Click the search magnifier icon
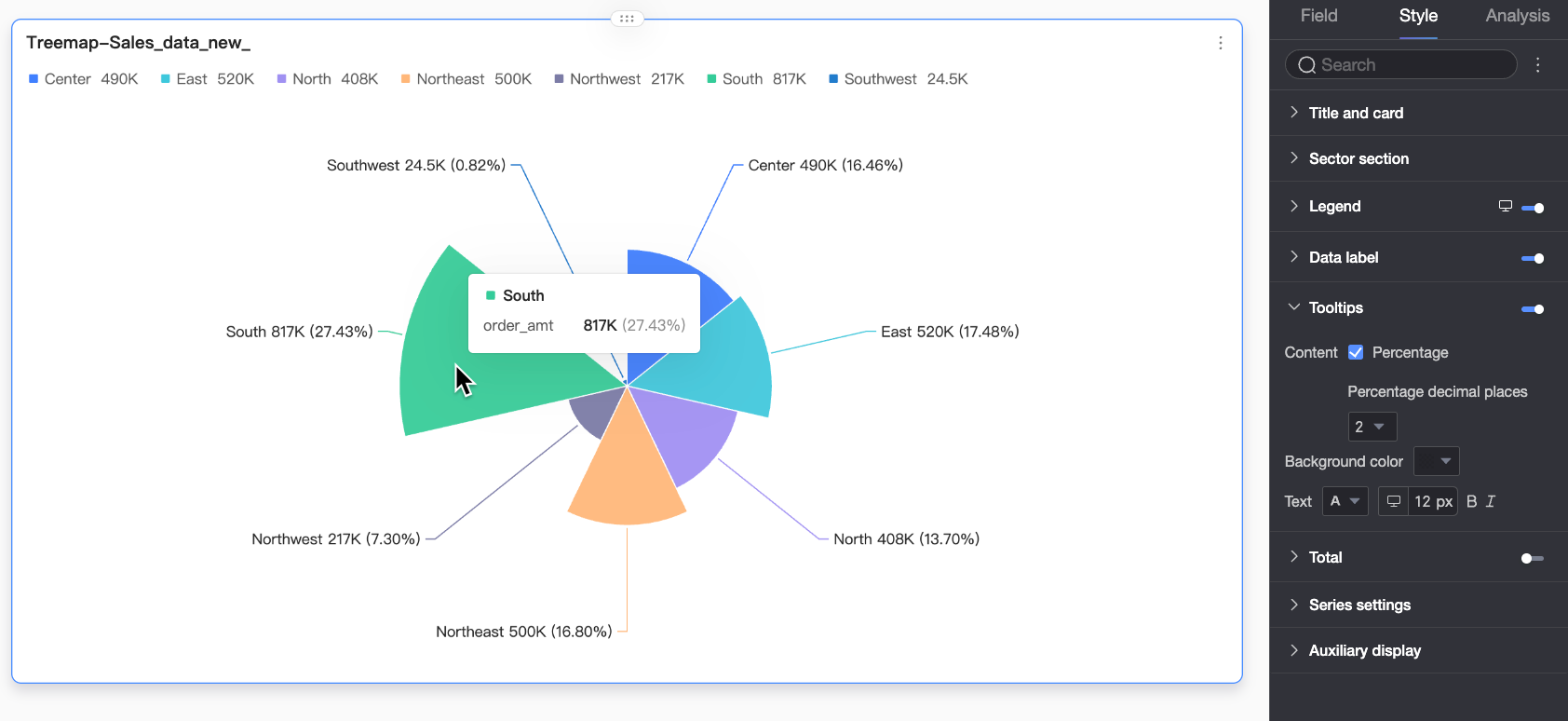The width and height of the screenshot is (1568, 721). coord(1306,64)
